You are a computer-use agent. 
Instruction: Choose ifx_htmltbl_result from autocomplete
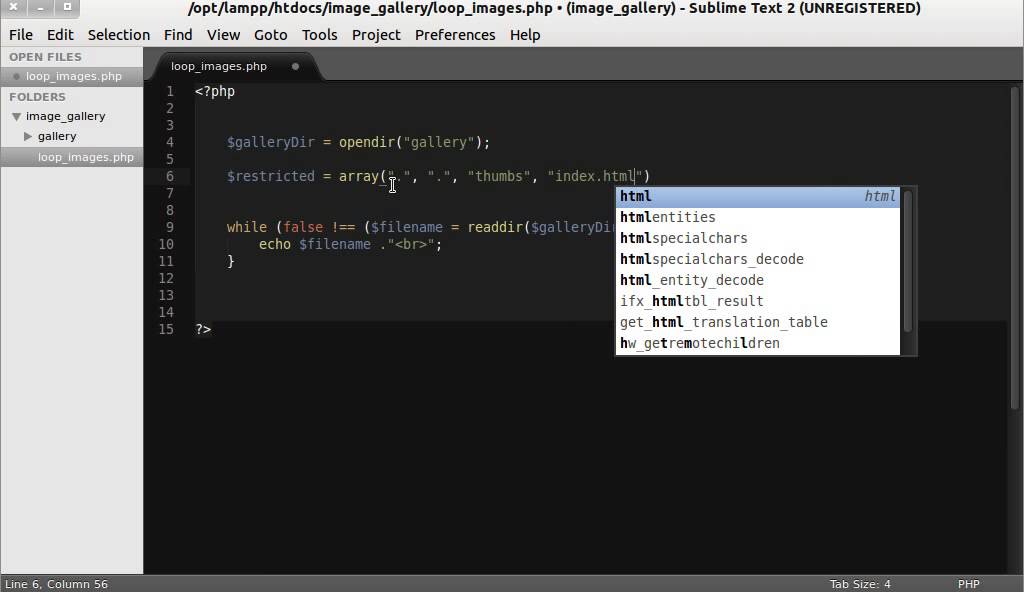point(758,301)
